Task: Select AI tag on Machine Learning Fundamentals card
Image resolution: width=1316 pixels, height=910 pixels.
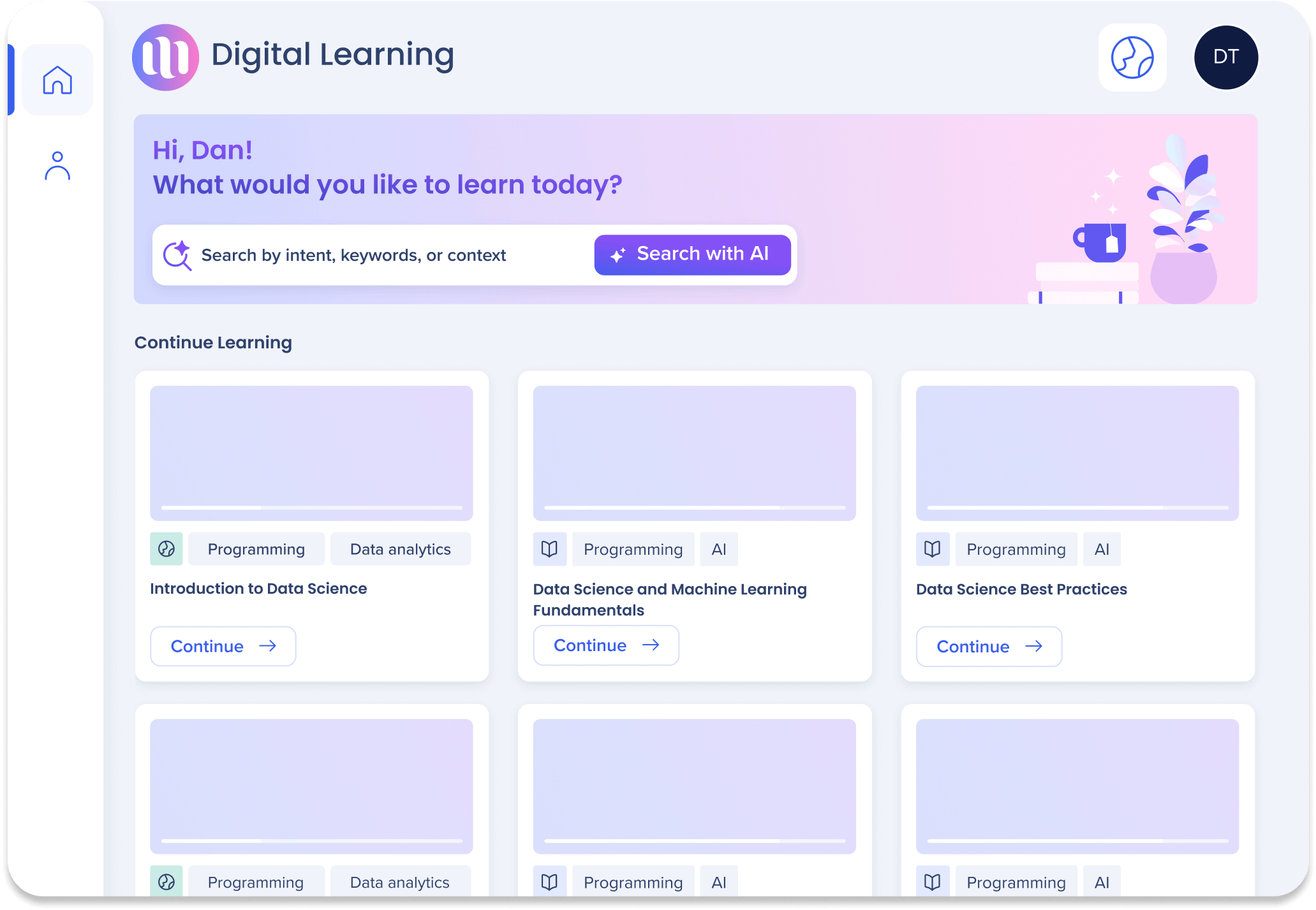Action: click(x=718, y=549)
